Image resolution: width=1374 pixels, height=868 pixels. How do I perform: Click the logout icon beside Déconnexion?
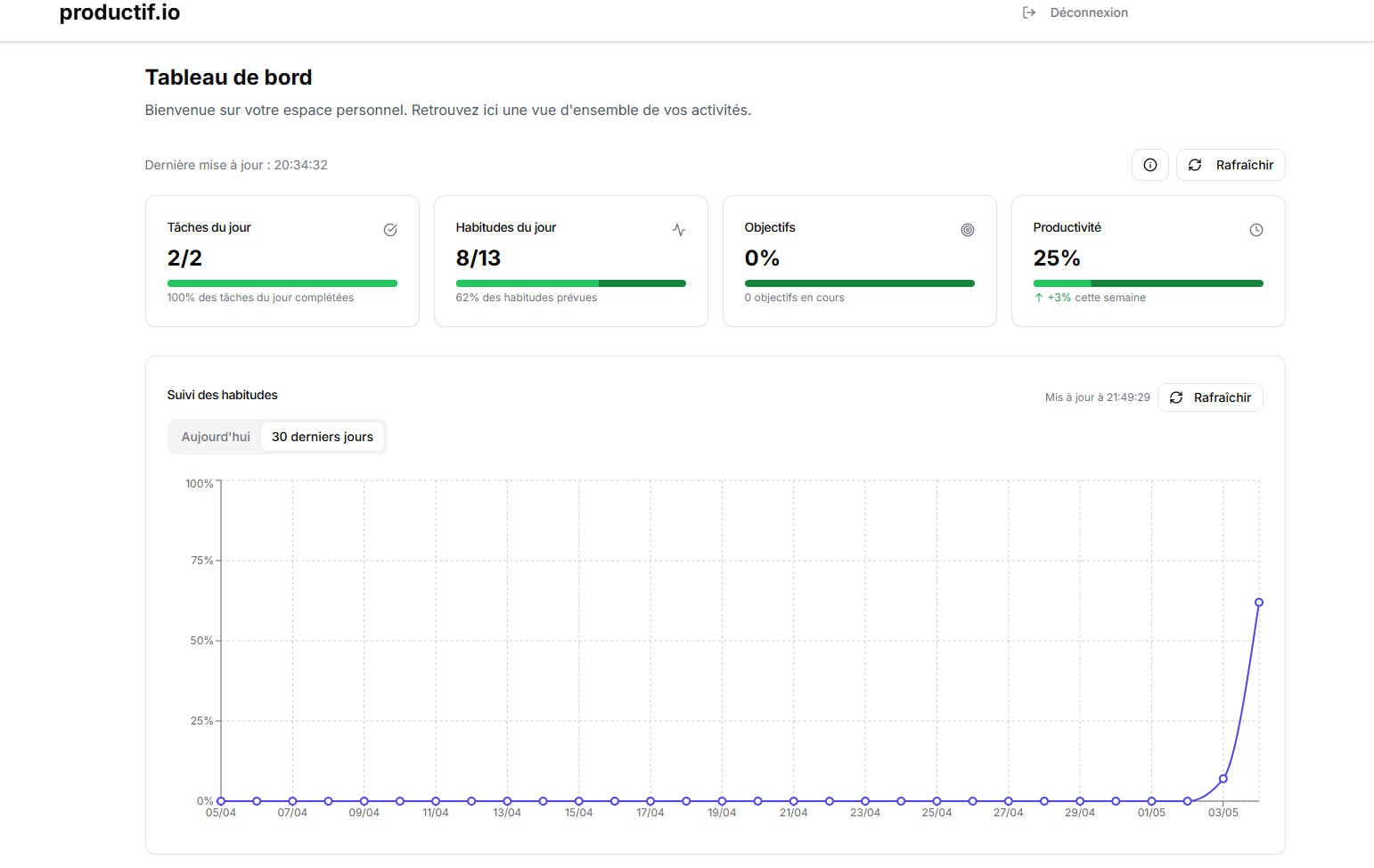[1029, 12]
